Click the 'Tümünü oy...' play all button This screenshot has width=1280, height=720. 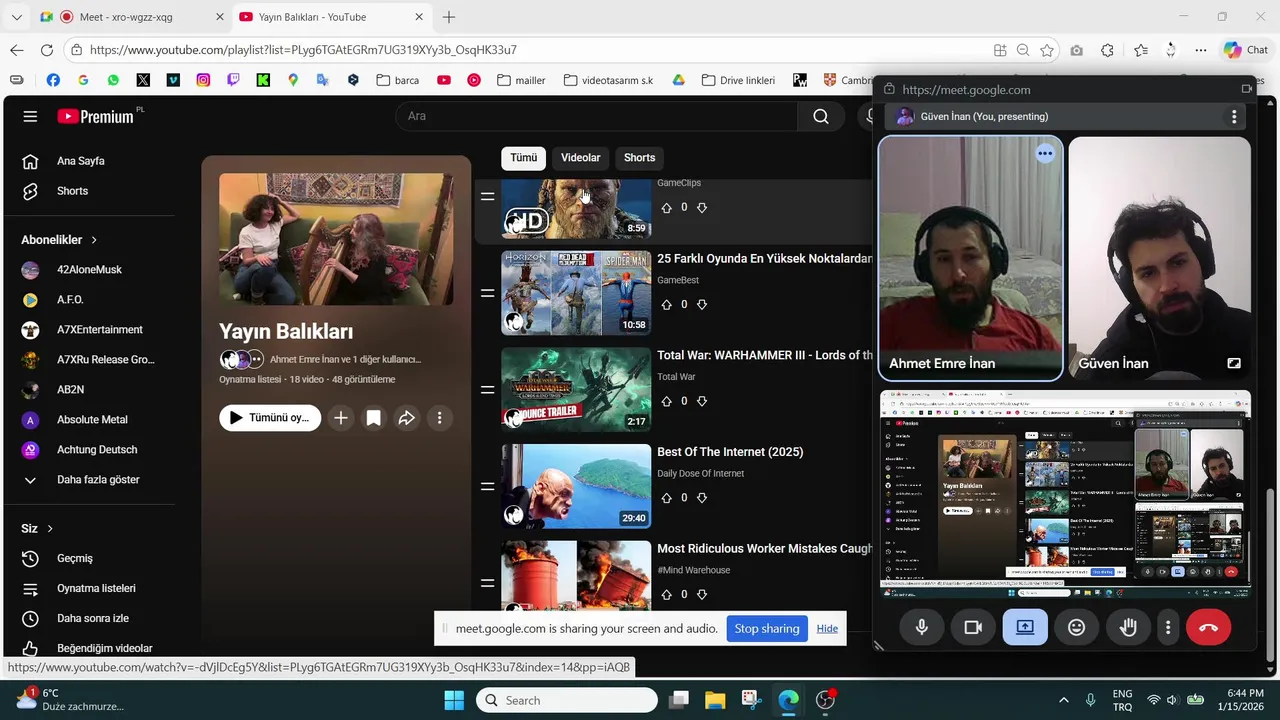click(270, 418)
